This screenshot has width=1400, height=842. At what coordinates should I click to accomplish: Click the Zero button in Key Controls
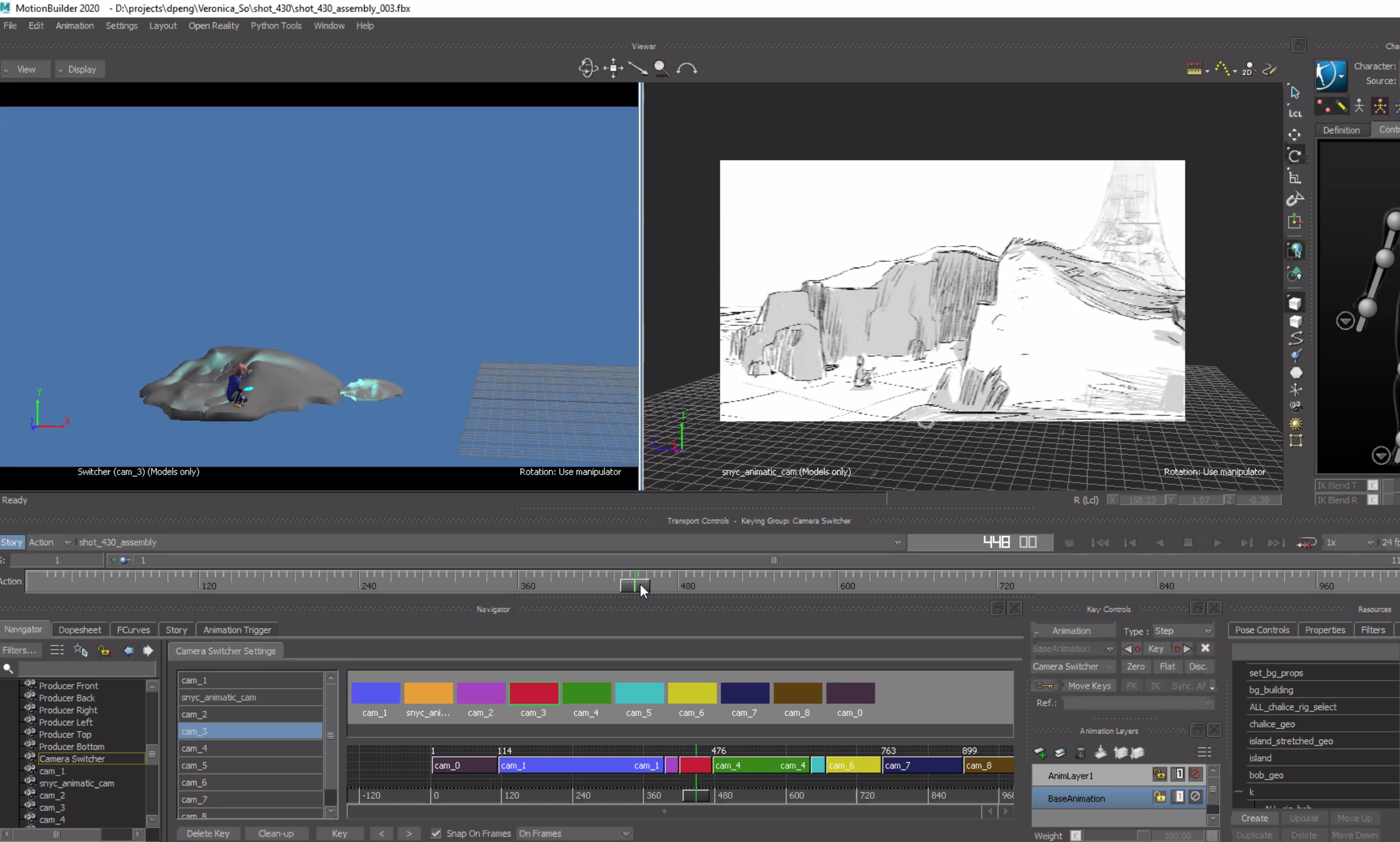tap(1135, 667)
